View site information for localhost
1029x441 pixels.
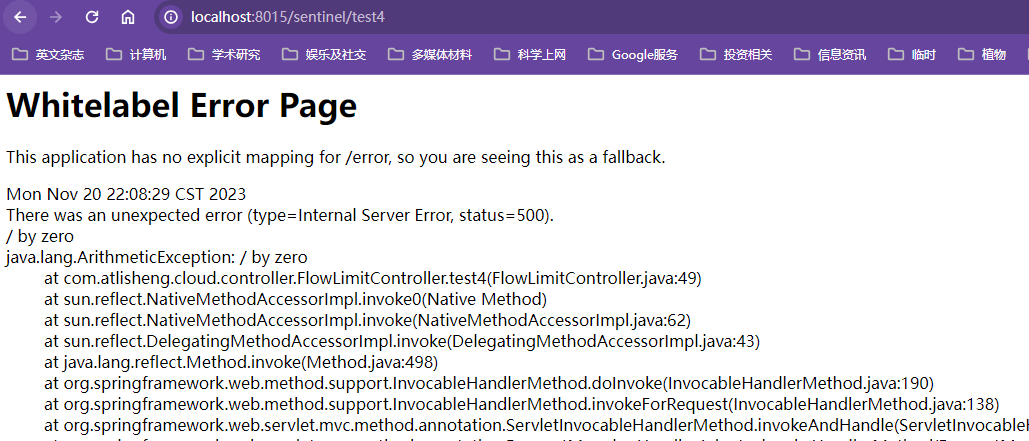pos(171,17)
